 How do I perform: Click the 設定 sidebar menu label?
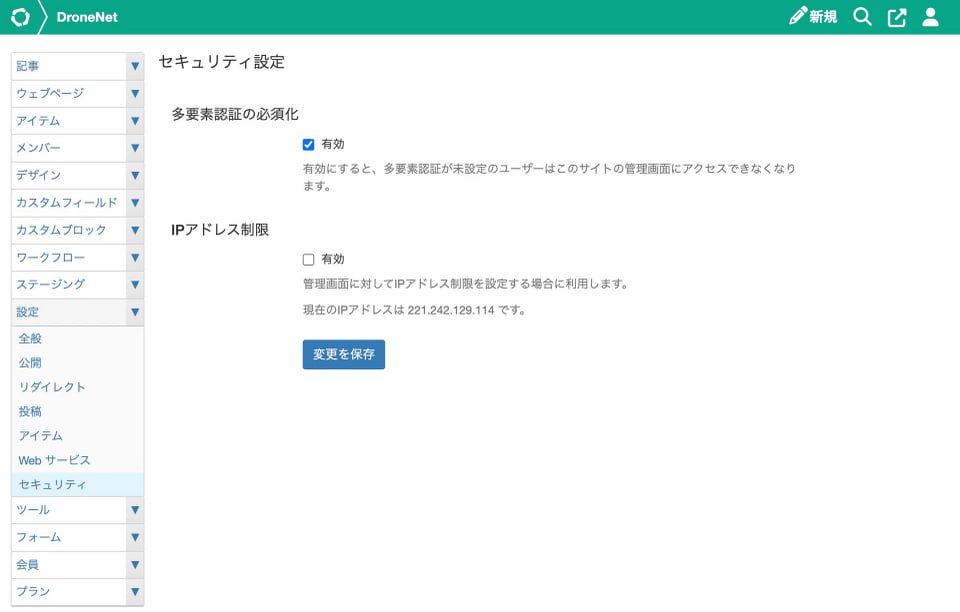click(69, 312)
